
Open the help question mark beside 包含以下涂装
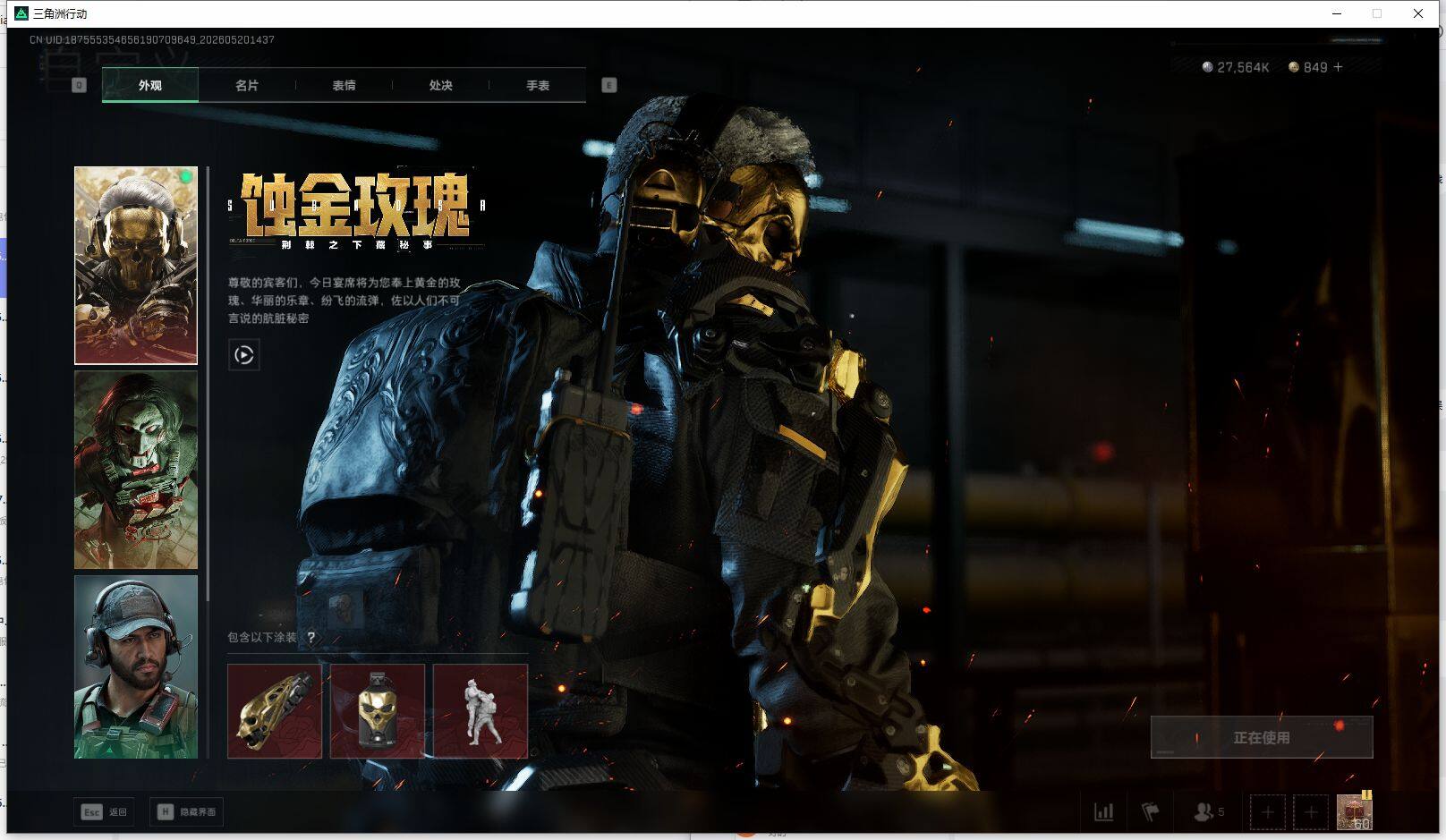click(311, 638)
